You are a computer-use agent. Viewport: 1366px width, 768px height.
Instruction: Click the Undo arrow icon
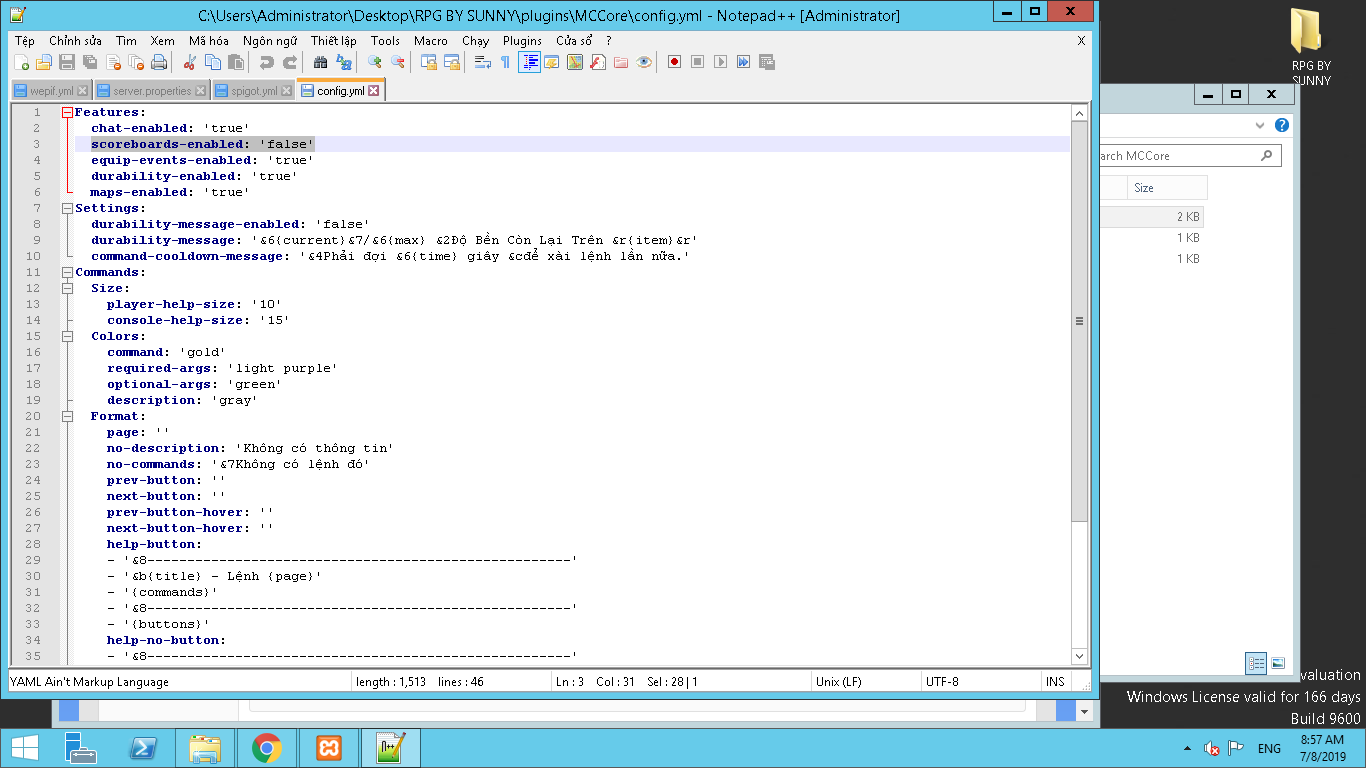click(266, 62)
